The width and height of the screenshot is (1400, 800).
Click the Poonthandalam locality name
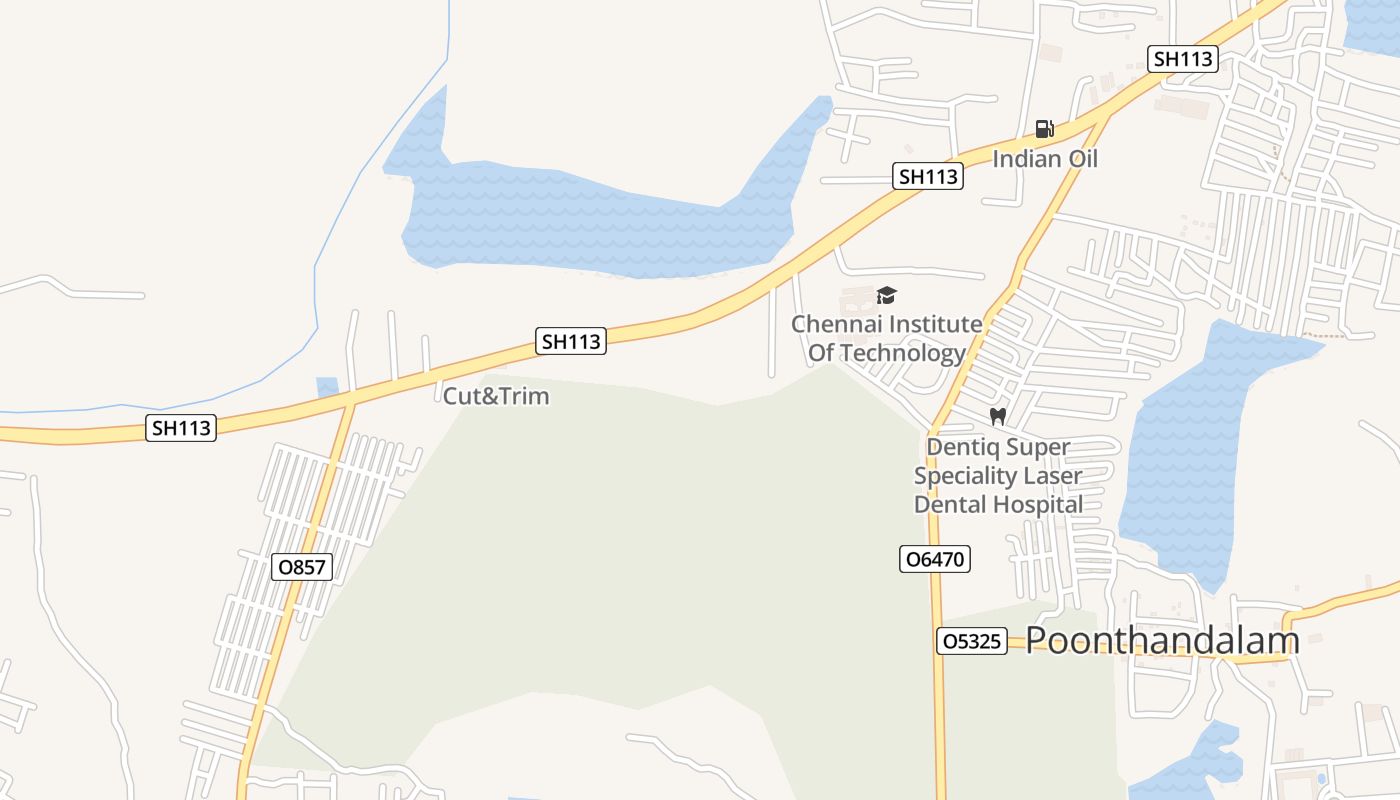pyautogui.click(x=1163, y=640)
